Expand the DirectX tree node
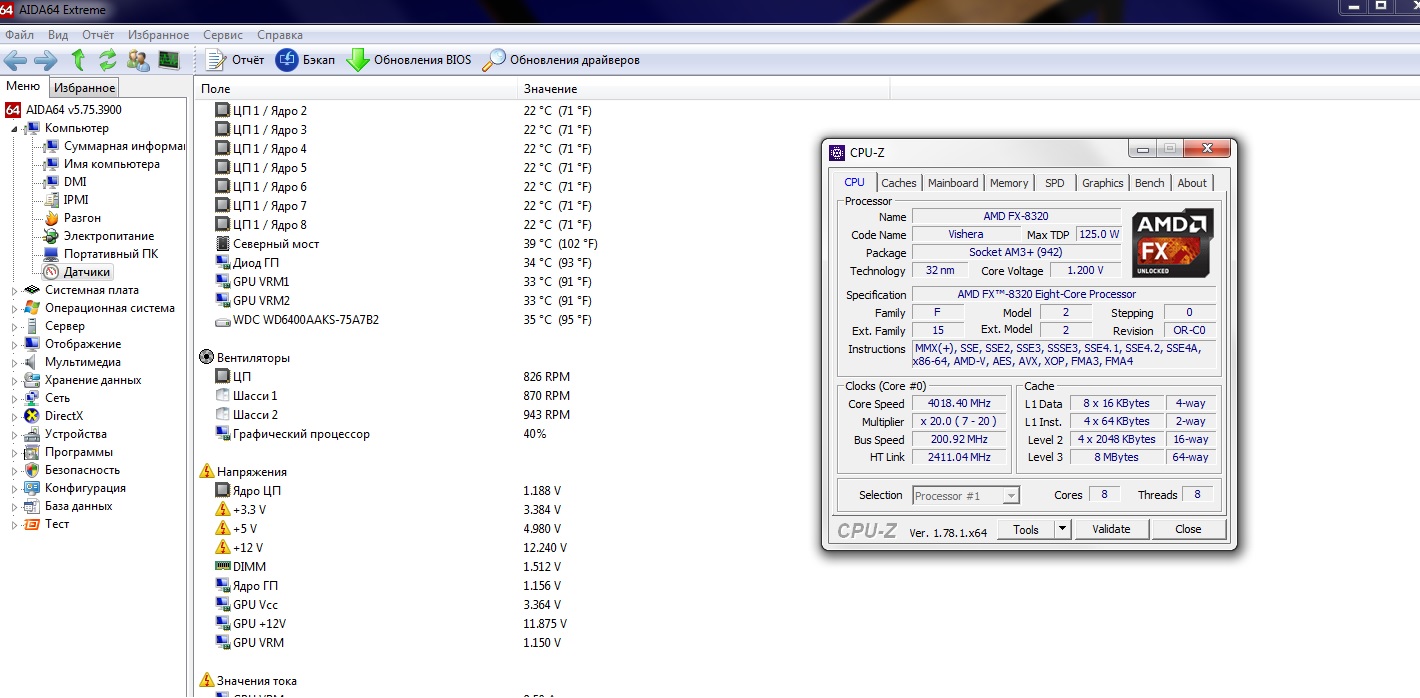This screenshot has width=1420, height=698. point(14,417)
